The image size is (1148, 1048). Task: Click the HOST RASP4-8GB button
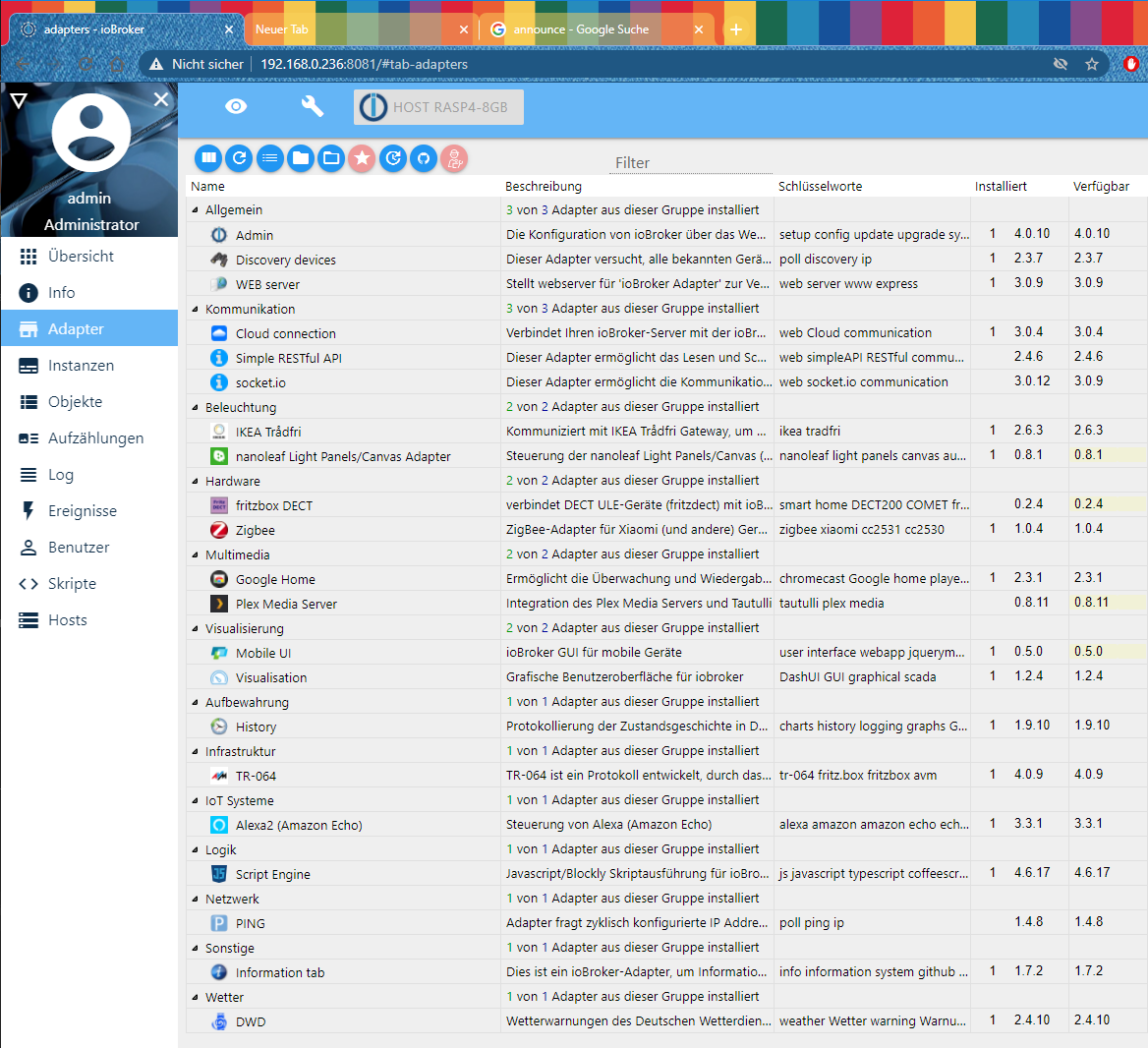[438, 107]
